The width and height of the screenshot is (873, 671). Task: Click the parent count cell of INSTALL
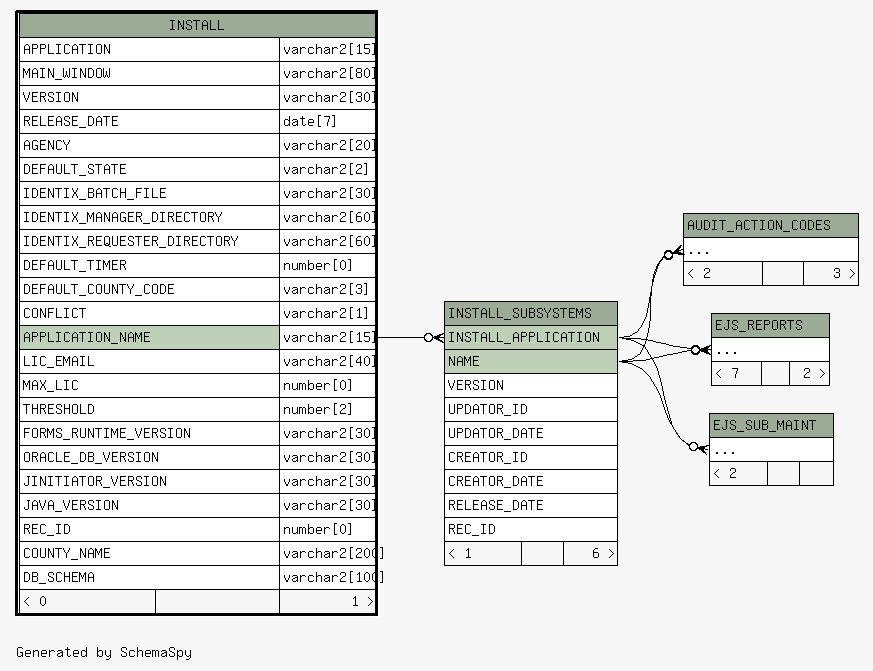coord(87,601)
